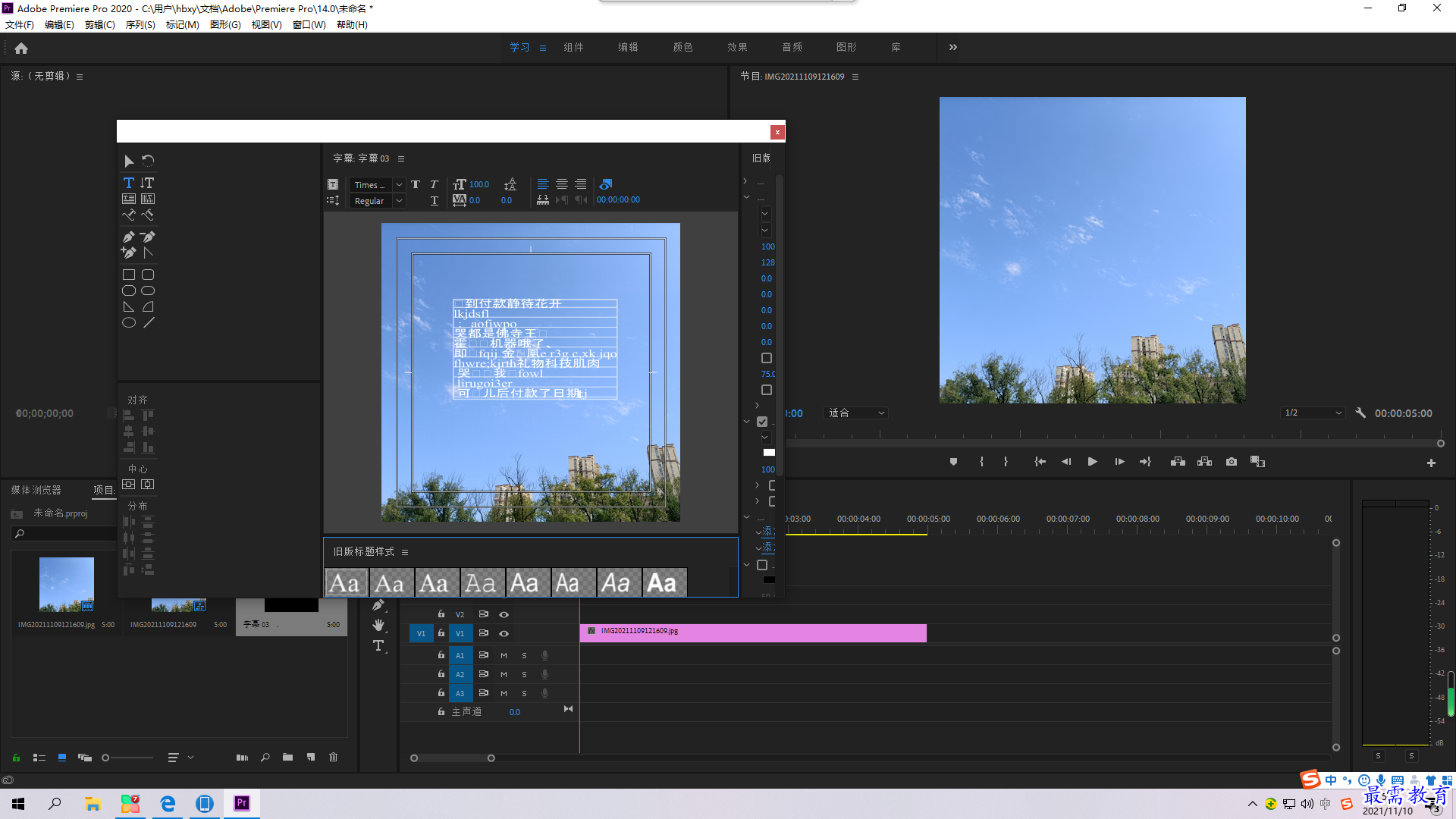This screenshot has height=819, width=1456.
Task: Open the Times font family dropdown
Action: pyautogui.click(x=376, y=185)
